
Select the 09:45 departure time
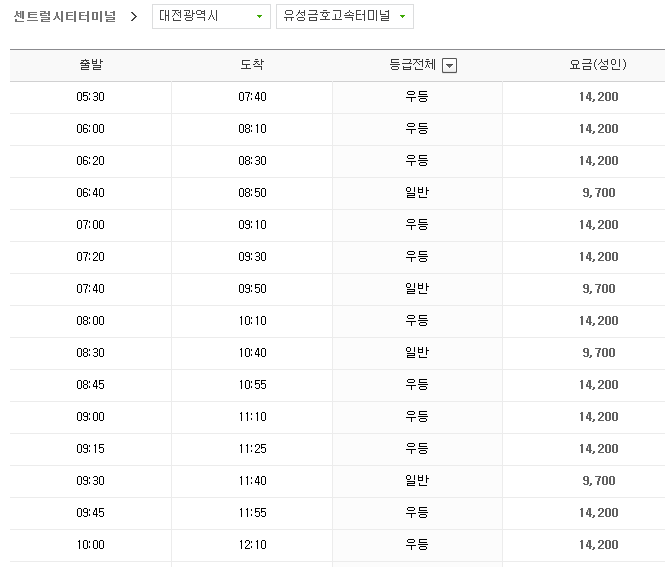pos(90,513)
